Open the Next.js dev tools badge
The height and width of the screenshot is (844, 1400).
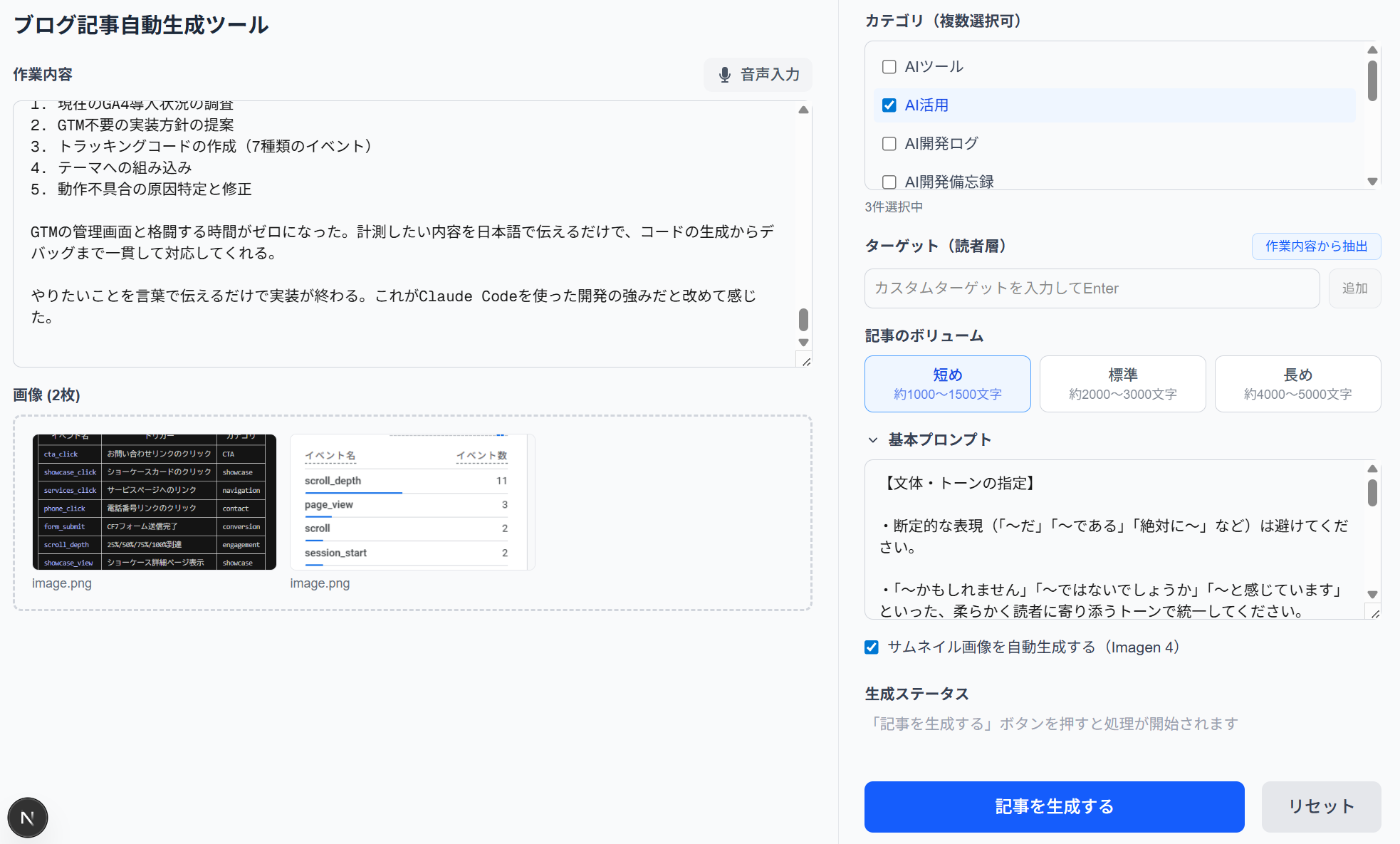pos(28,818)
